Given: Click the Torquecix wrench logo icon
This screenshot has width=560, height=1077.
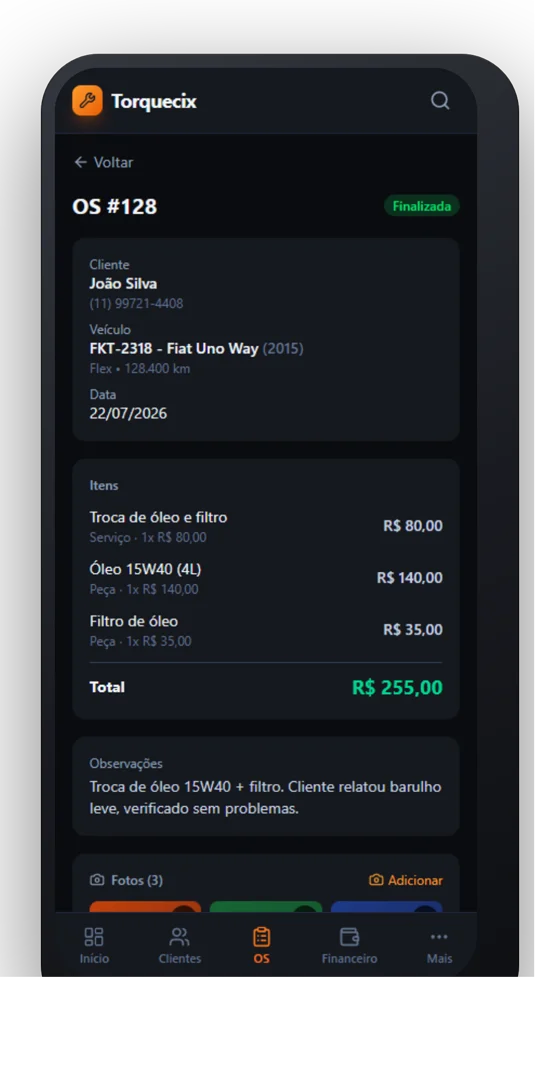Looking at the screenshot, I should click(87, 100).
